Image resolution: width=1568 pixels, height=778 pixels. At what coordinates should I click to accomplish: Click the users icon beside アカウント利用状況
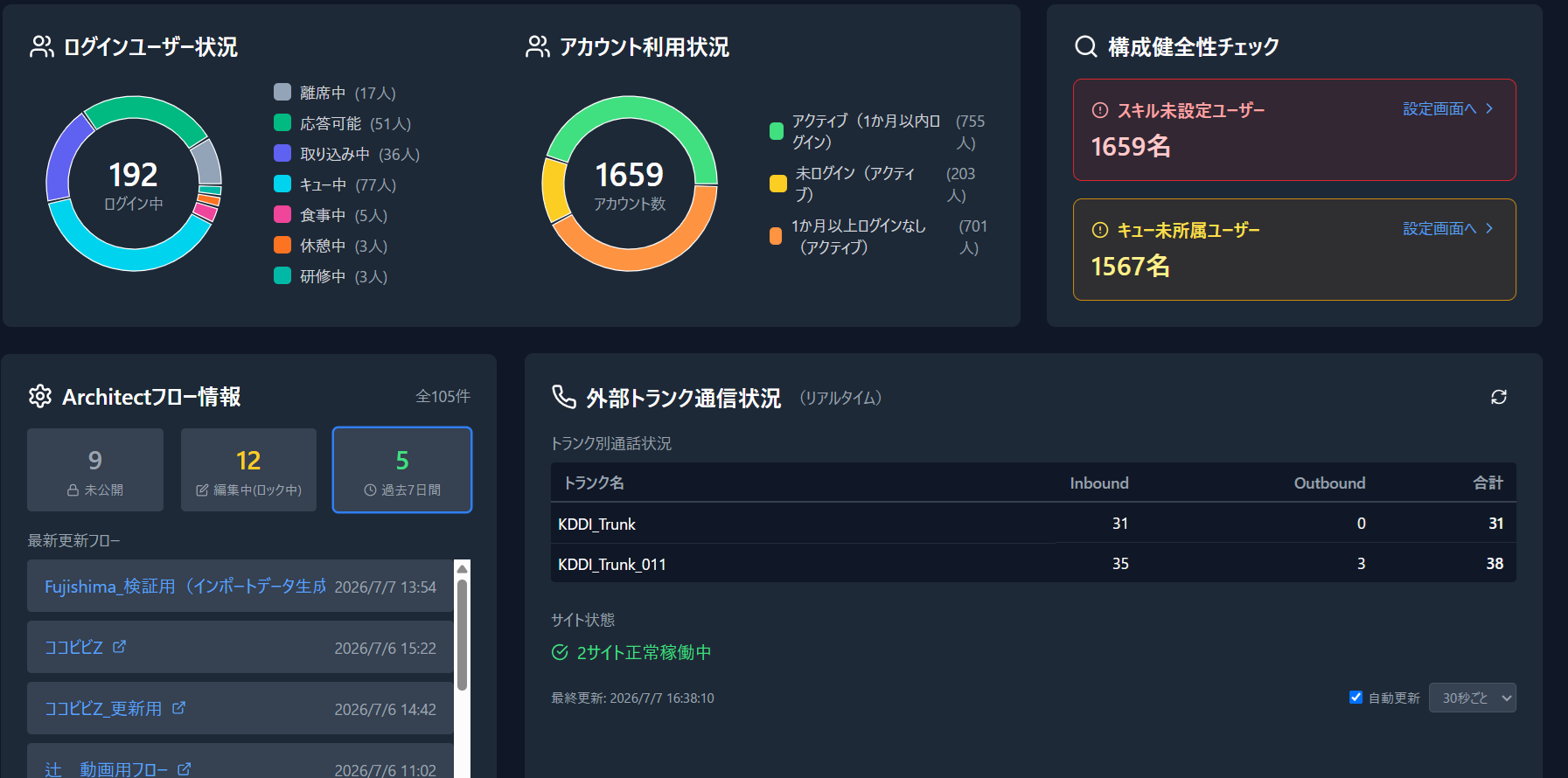point(537,46)
